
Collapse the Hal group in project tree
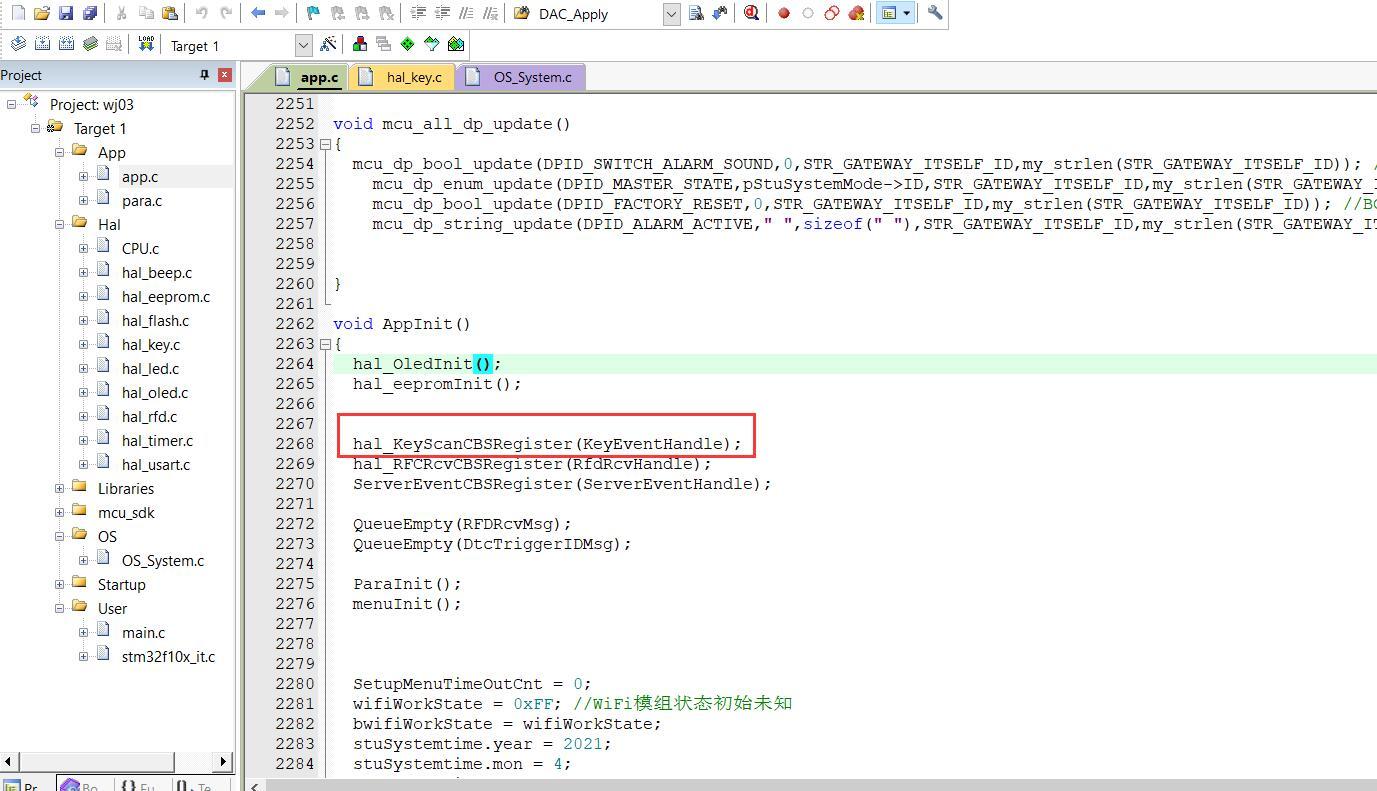pyautogui.click(x=59, y=224)
